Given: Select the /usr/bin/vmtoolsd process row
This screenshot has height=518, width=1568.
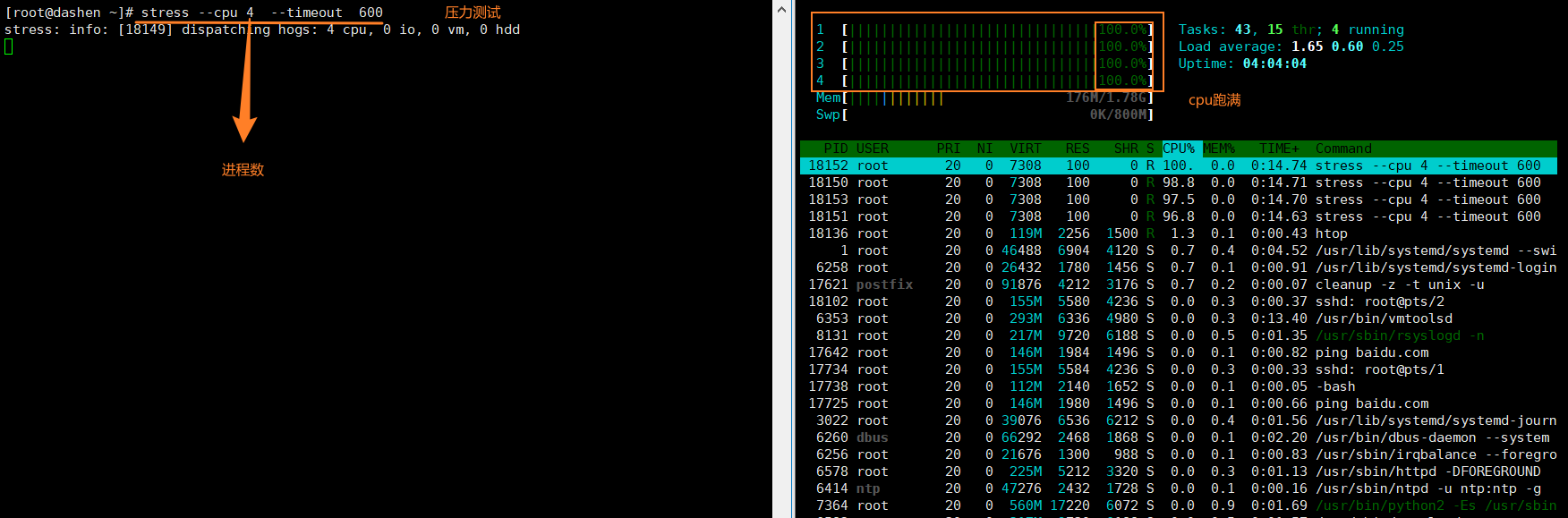Looking at the screenshot, I should (x=1179, y=318).
